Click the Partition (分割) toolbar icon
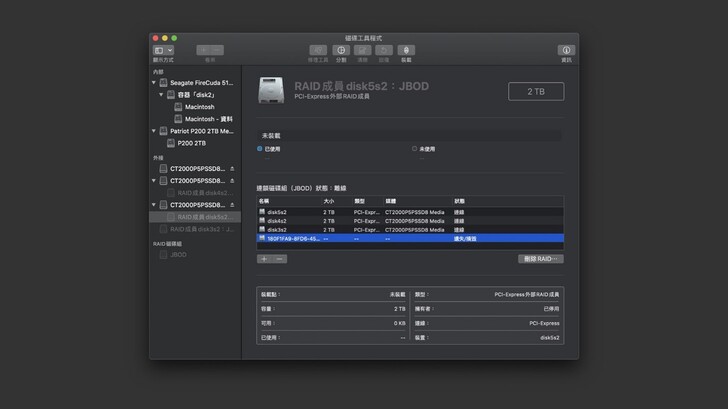The image size is (728, 409). [340, 50]
